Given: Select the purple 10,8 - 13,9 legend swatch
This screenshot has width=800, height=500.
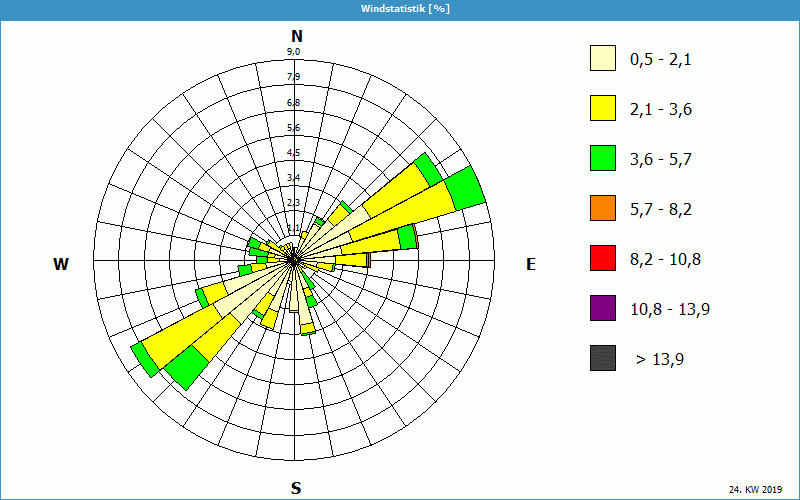Looking at the screenshot, I should [602, 309].
